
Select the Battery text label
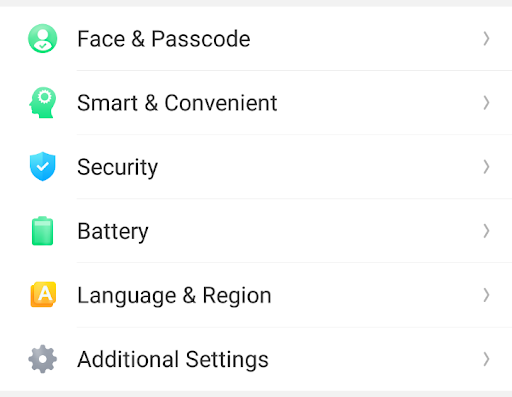(x=113, y=231)
